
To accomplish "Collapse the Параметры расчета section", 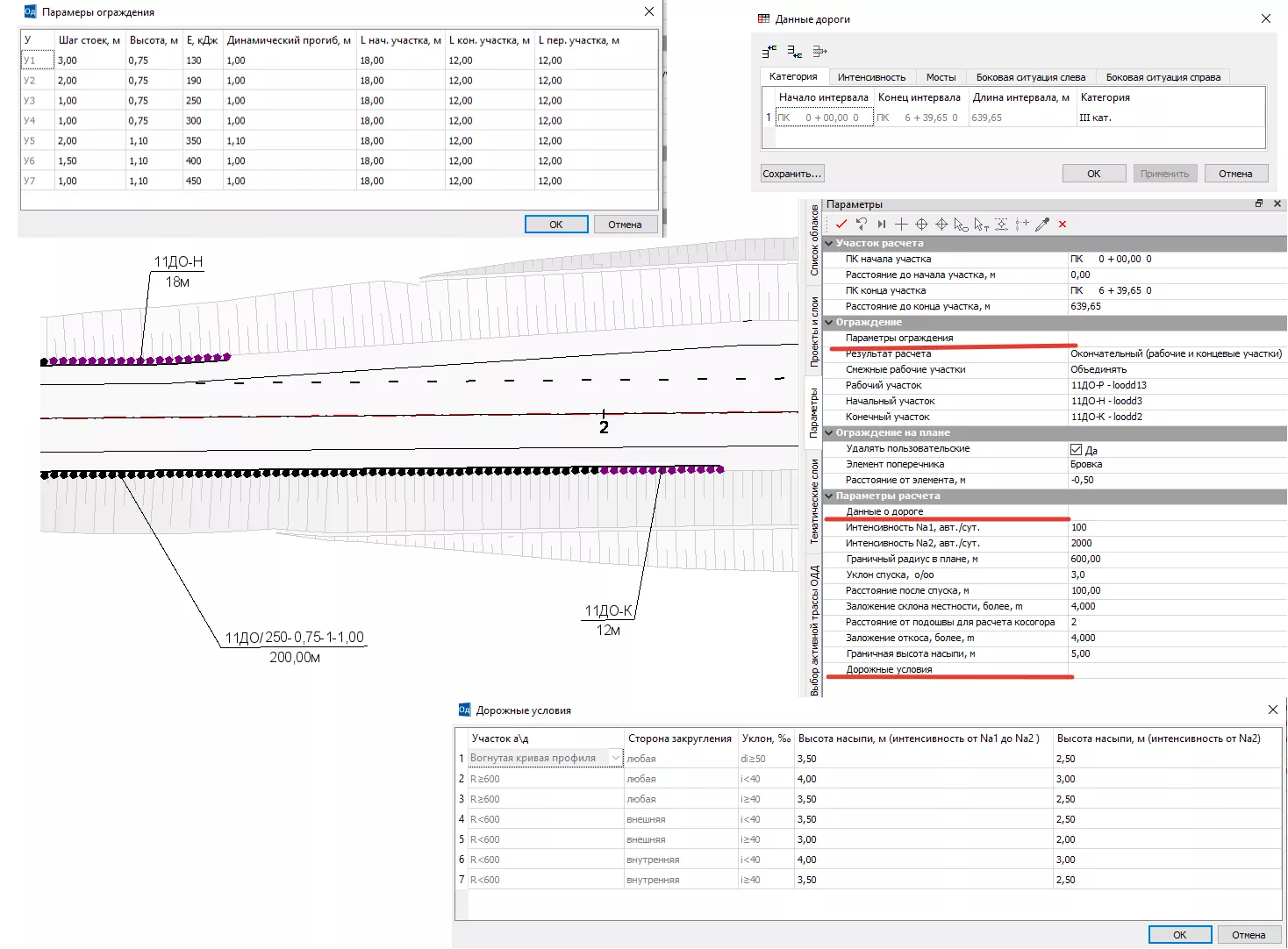I will 829,496.
